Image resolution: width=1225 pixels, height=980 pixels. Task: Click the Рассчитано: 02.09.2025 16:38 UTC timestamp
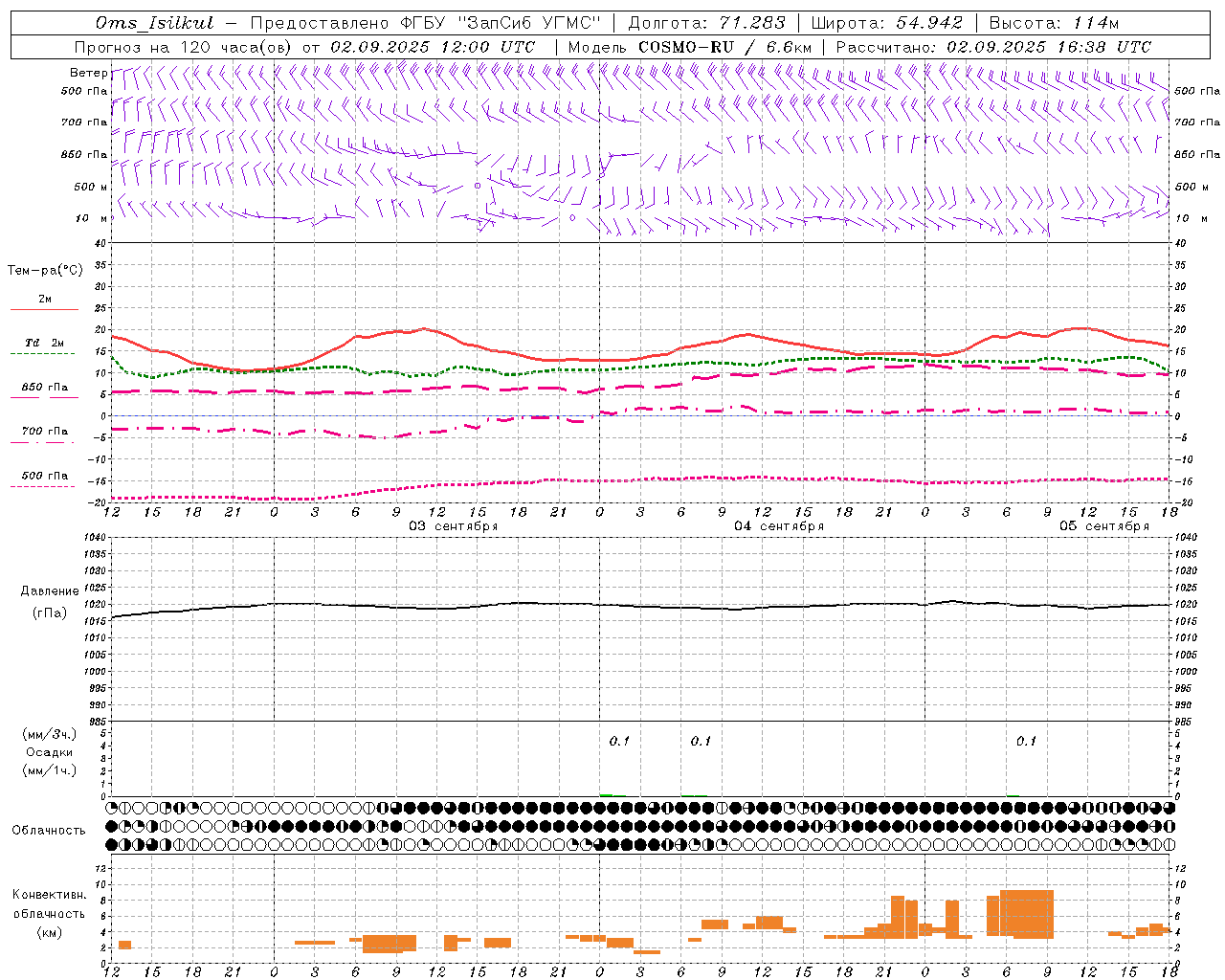993,47
